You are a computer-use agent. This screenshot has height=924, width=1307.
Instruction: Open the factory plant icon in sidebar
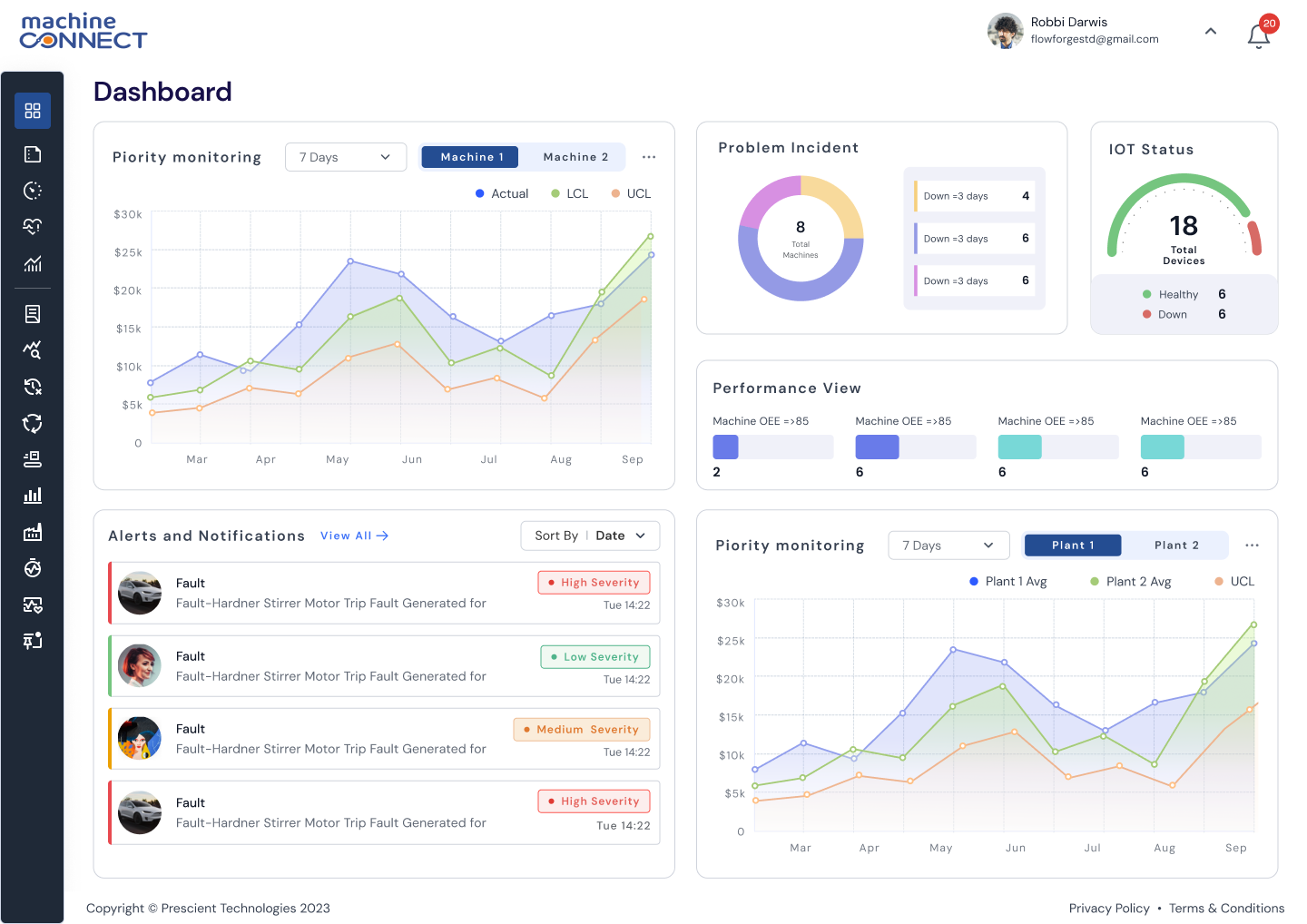pos(33,533)
